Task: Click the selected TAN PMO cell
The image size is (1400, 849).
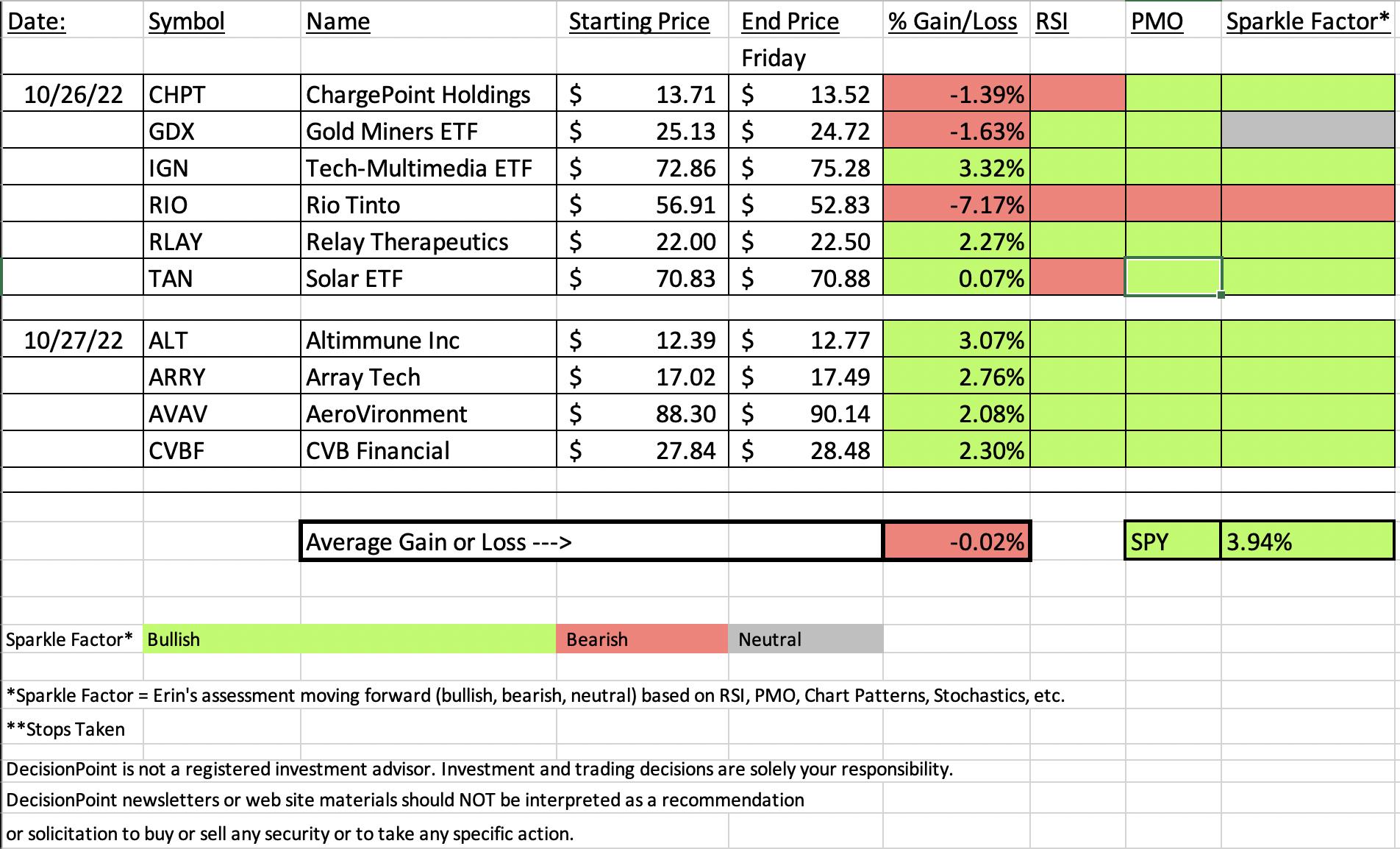Action: [x=1173, y=278]
